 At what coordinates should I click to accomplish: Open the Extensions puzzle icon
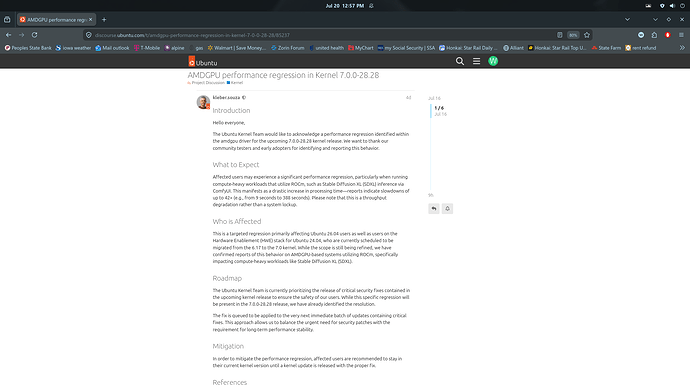coord(654,35)
